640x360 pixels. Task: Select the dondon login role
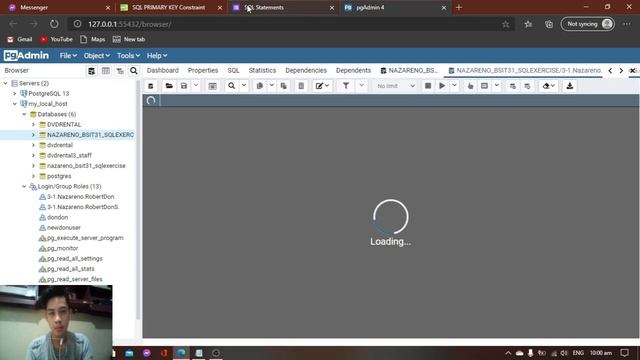[57, 217]
